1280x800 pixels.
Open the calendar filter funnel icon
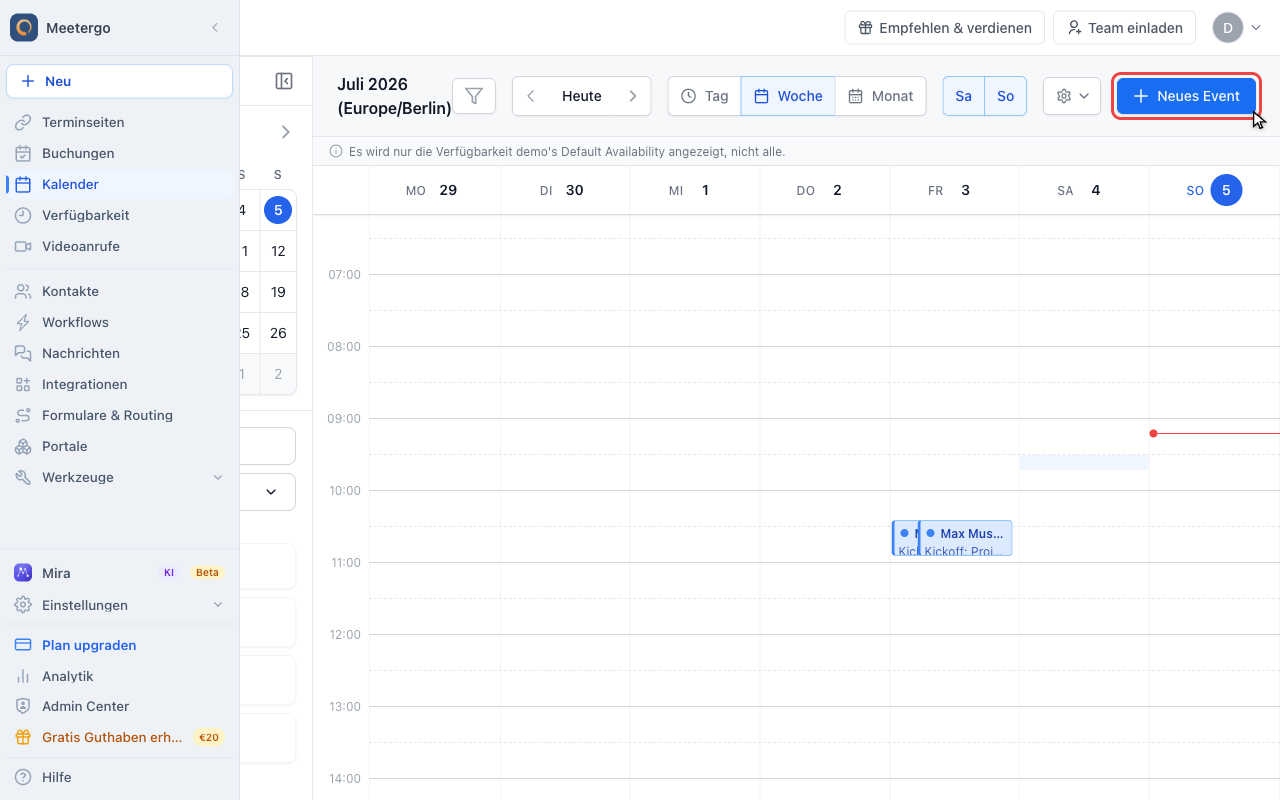(474, 96)
